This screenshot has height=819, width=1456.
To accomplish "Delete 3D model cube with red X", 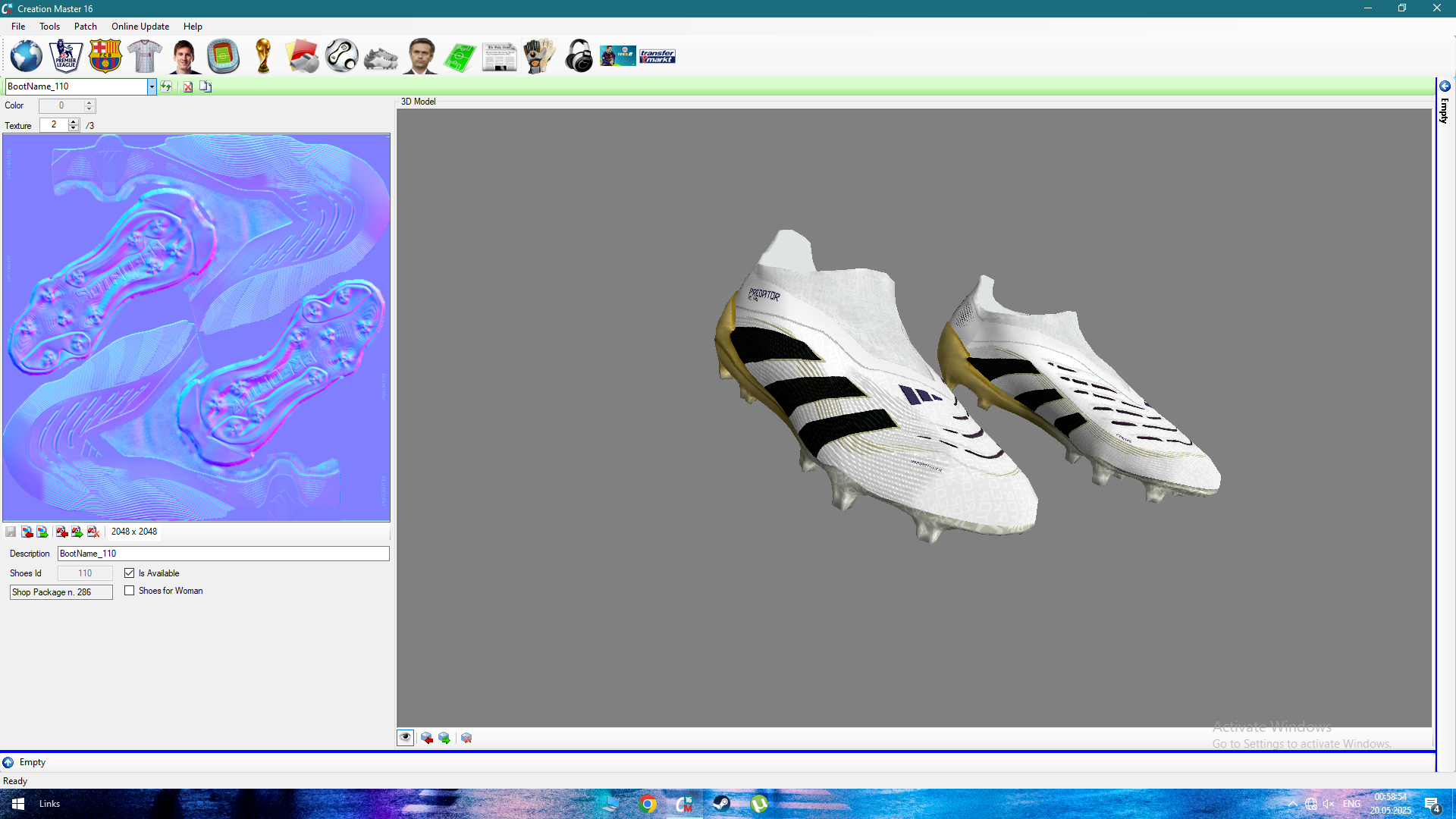I will coord(466,738).
